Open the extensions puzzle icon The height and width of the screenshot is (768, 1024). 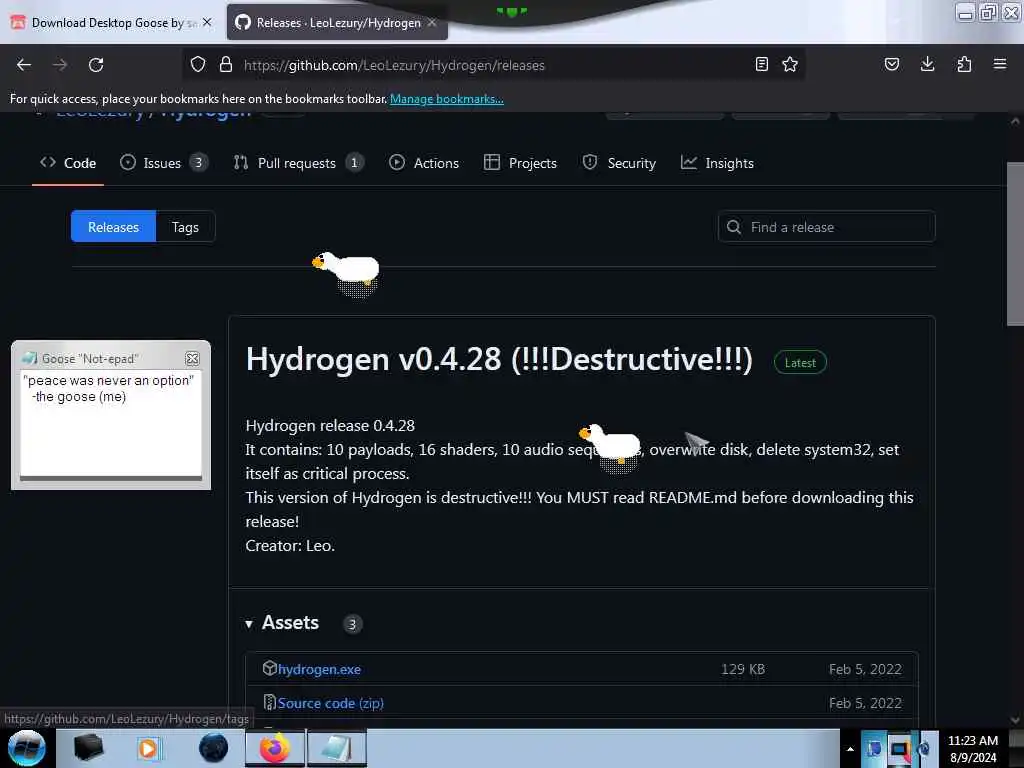(x=964, y=64)
